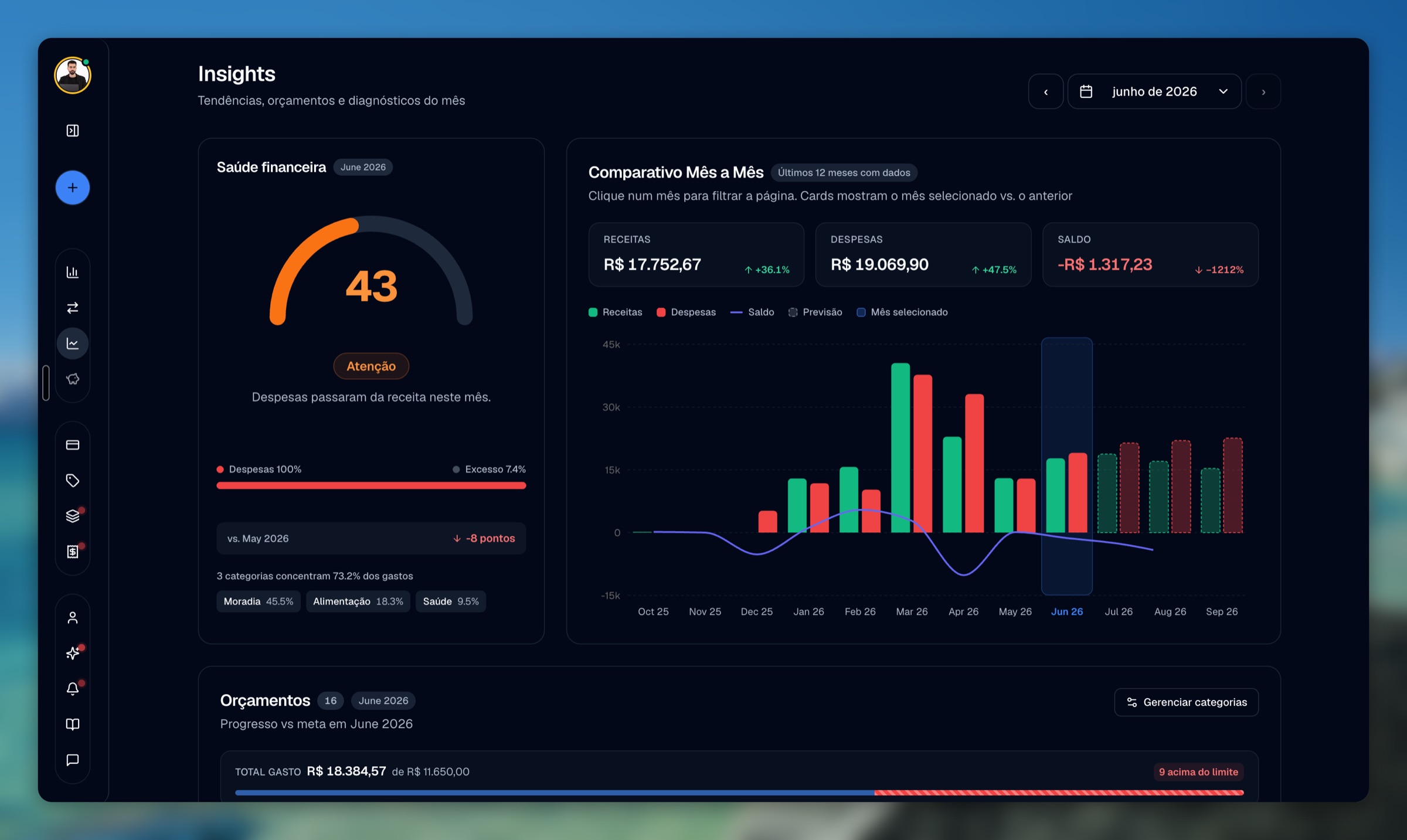Click the DESPESAS R$ 19.069,90 card
1407x840 pixels.
923,254
